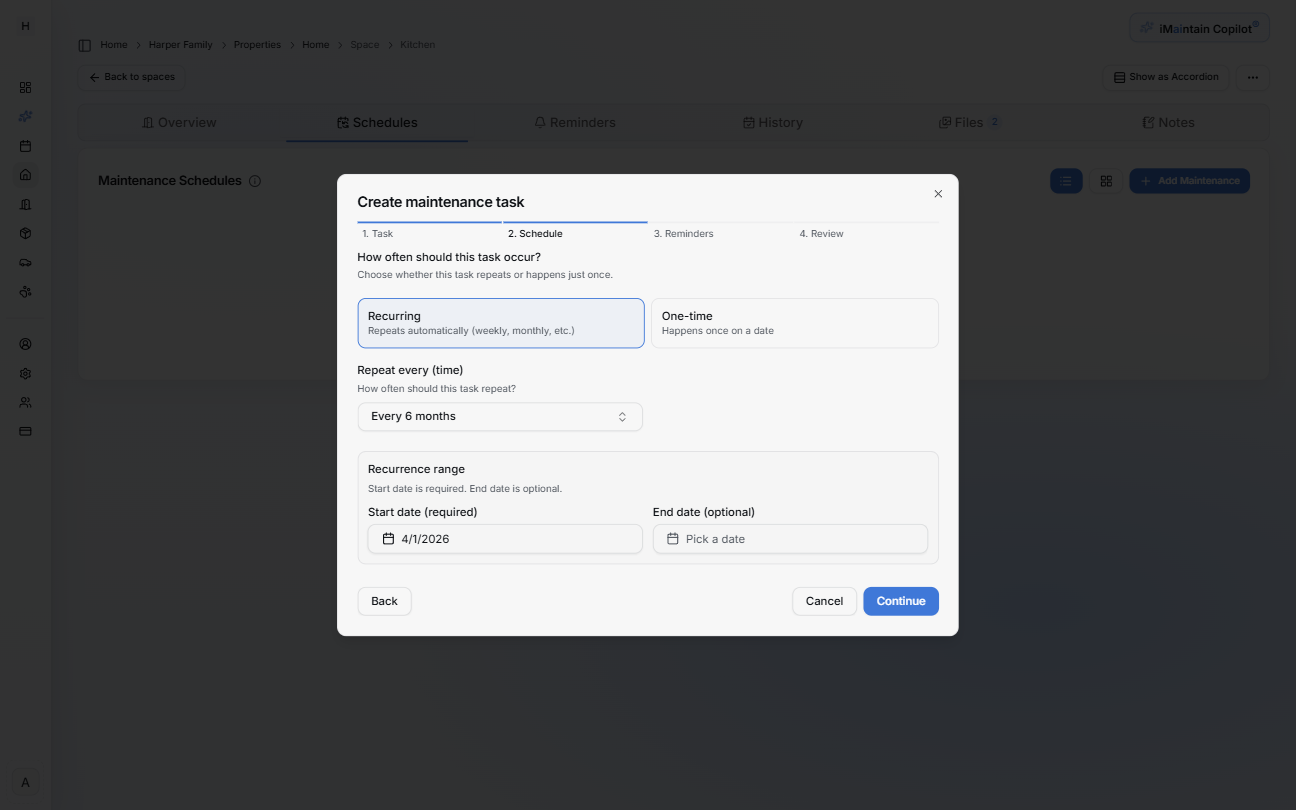
Task: Select the package/inventory icon in sidebar
Action: pyautogui.click(x=25, y=233)
